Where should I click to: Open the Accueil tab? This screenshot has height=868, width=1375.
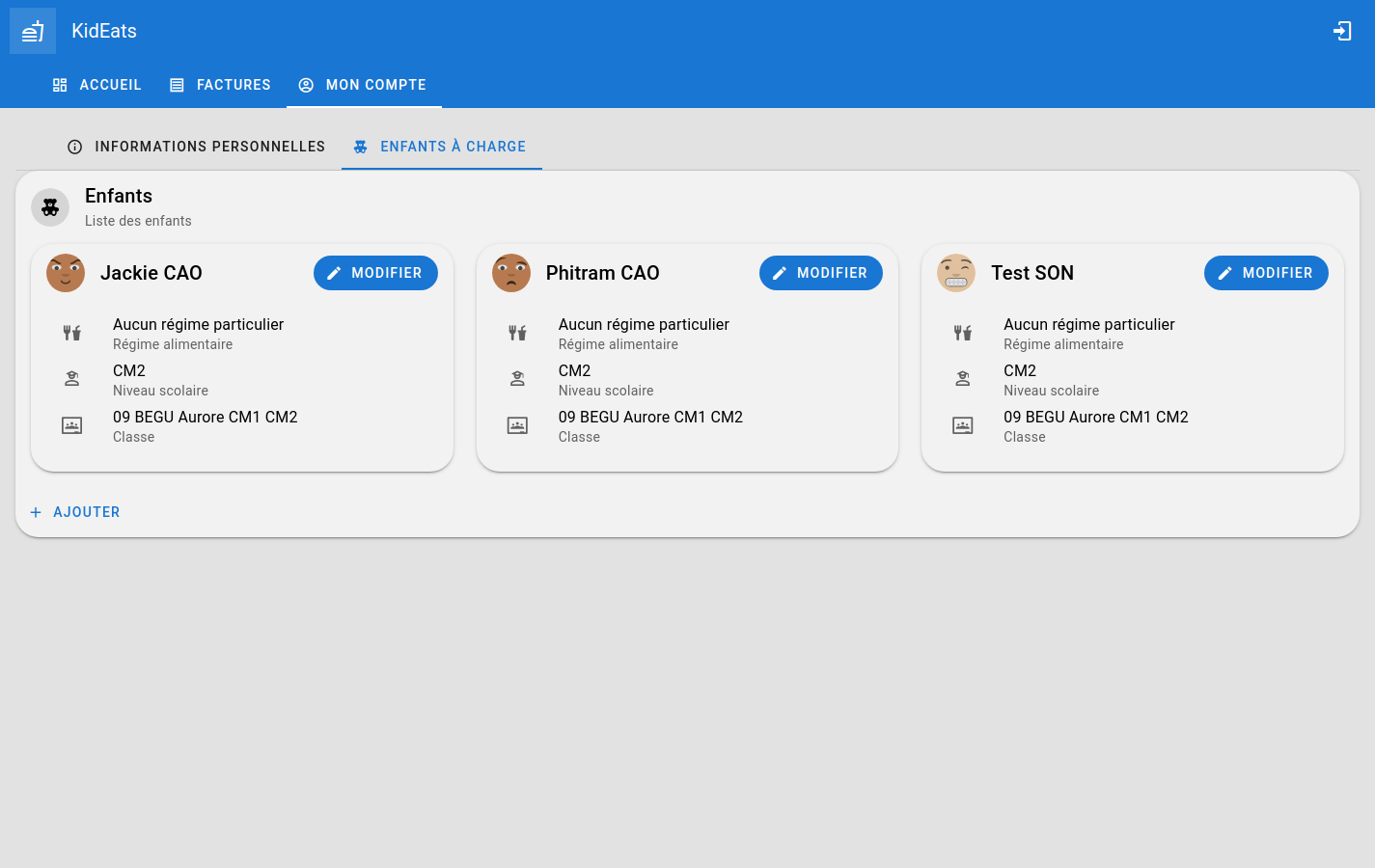[96, 85]
